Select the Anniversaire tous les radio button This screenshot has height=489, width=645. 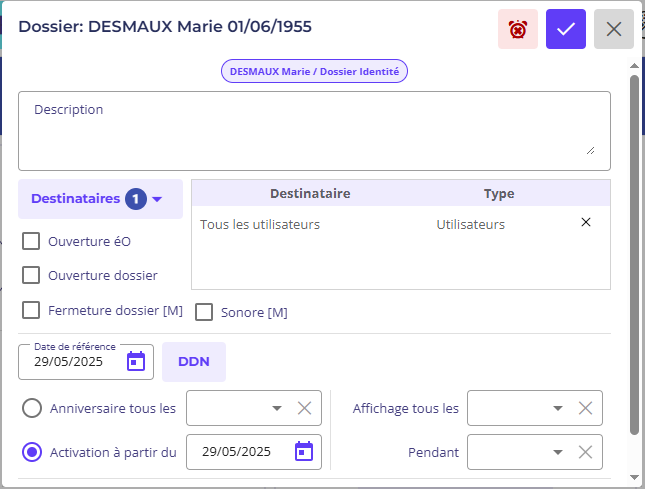[32, 408]
